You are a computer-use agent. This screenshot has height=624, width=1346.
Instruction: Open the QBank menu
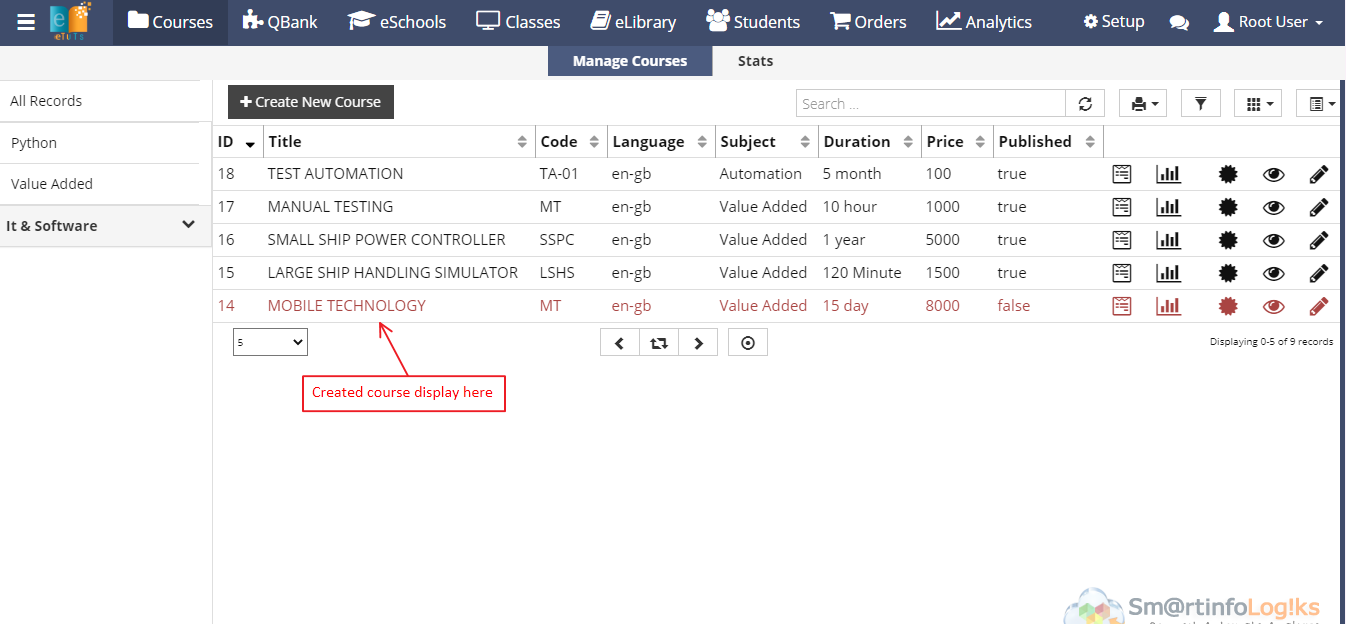tap(280, 22)
